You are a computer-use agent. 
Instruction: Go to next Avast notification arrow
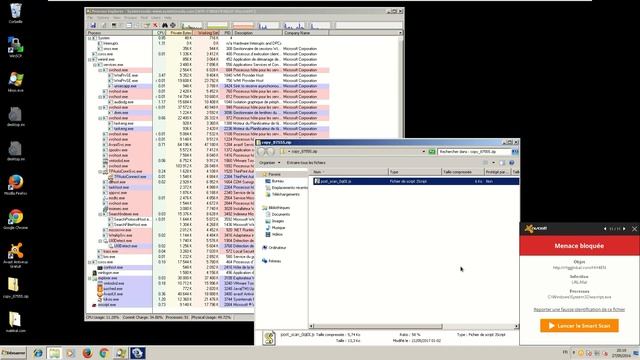(x=624, y=229)
